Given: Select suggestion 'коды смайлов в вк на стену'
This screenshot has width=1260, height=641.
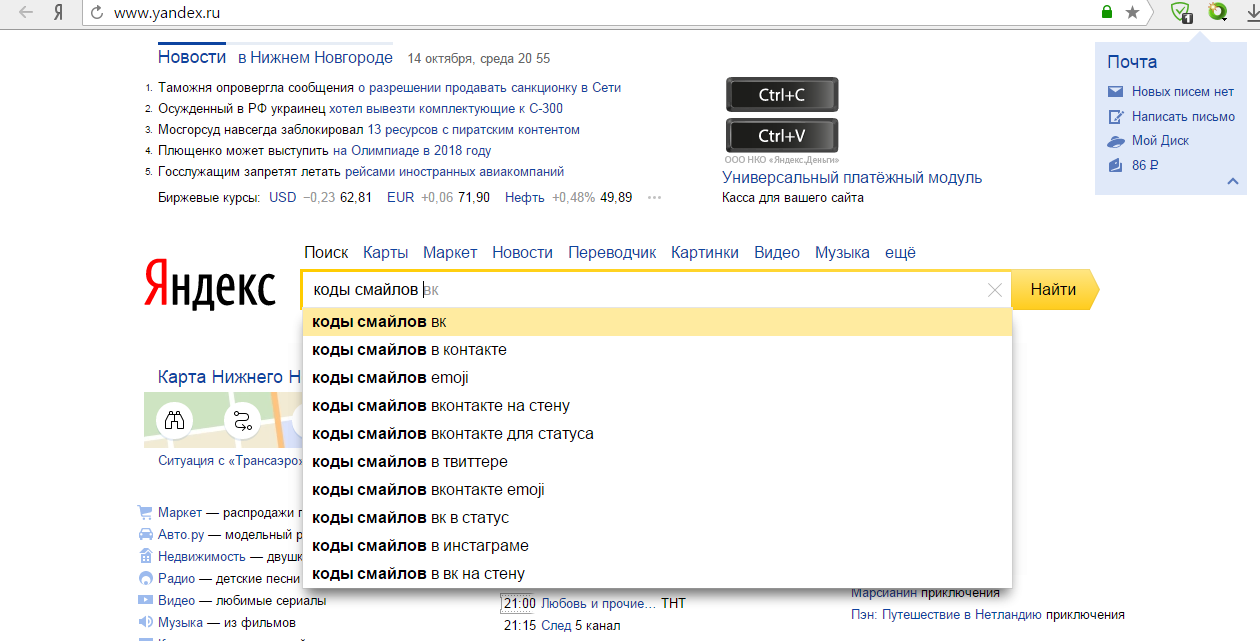Looking at the screenshot, I should point(657,574).
